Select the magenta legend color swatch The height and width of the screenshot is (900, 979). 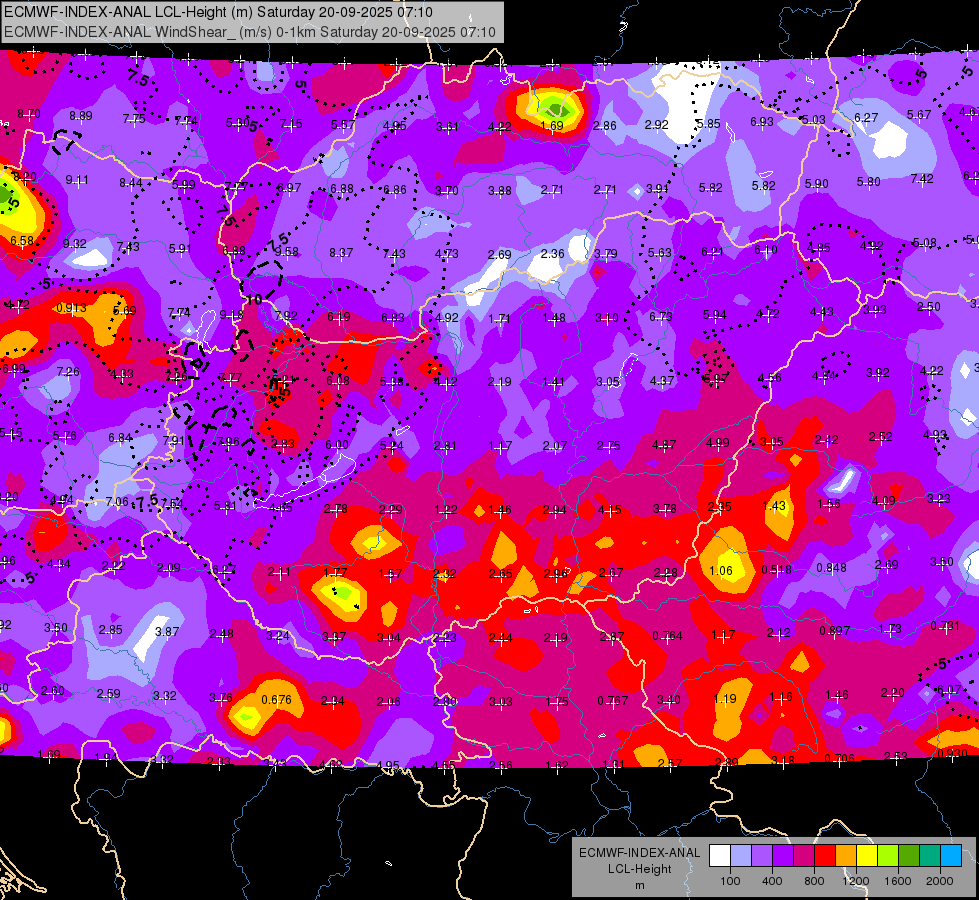click(x=804, y=856)
